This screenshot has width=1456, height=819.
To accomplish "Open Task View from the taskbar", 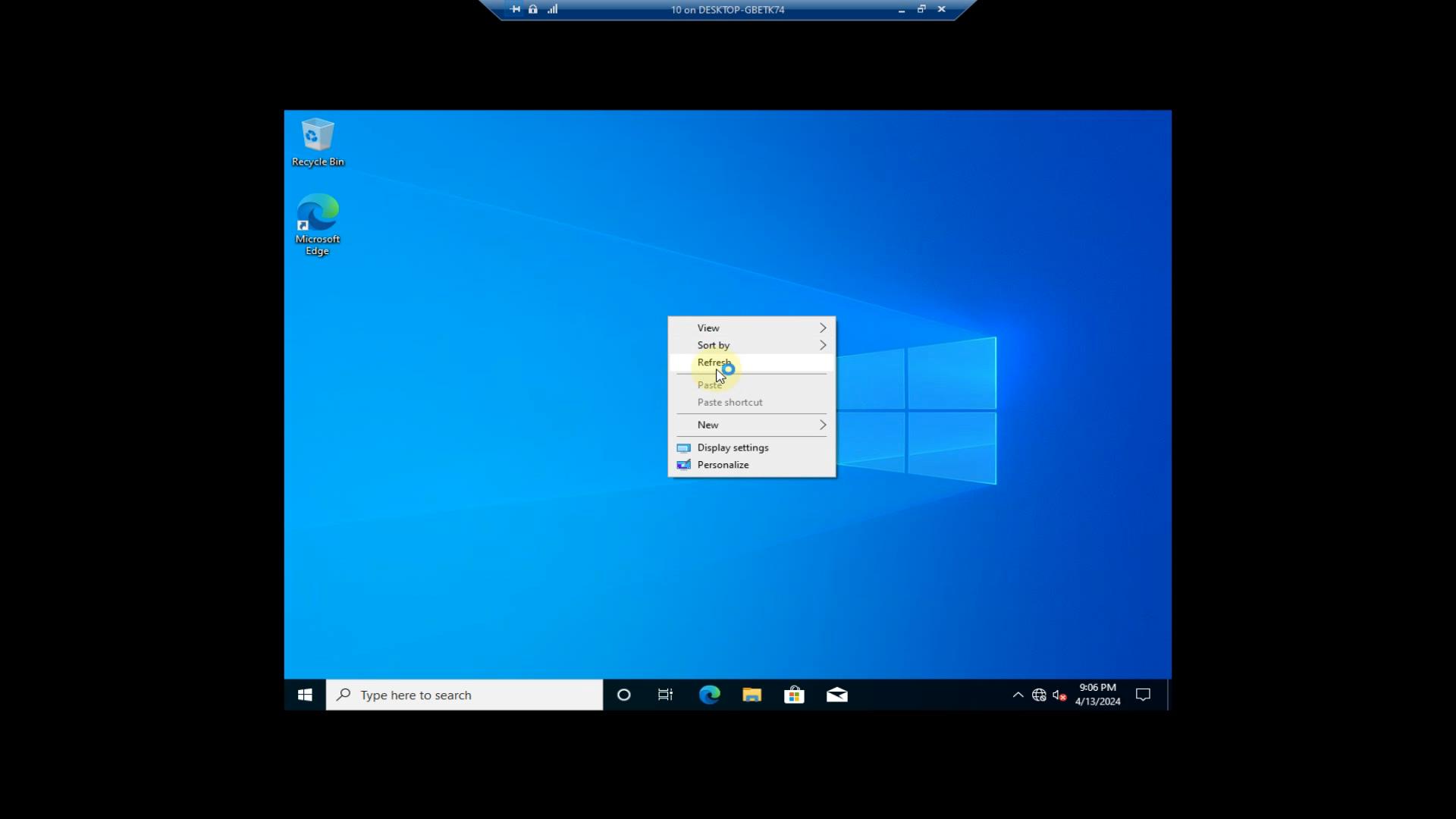I will 666,695.
